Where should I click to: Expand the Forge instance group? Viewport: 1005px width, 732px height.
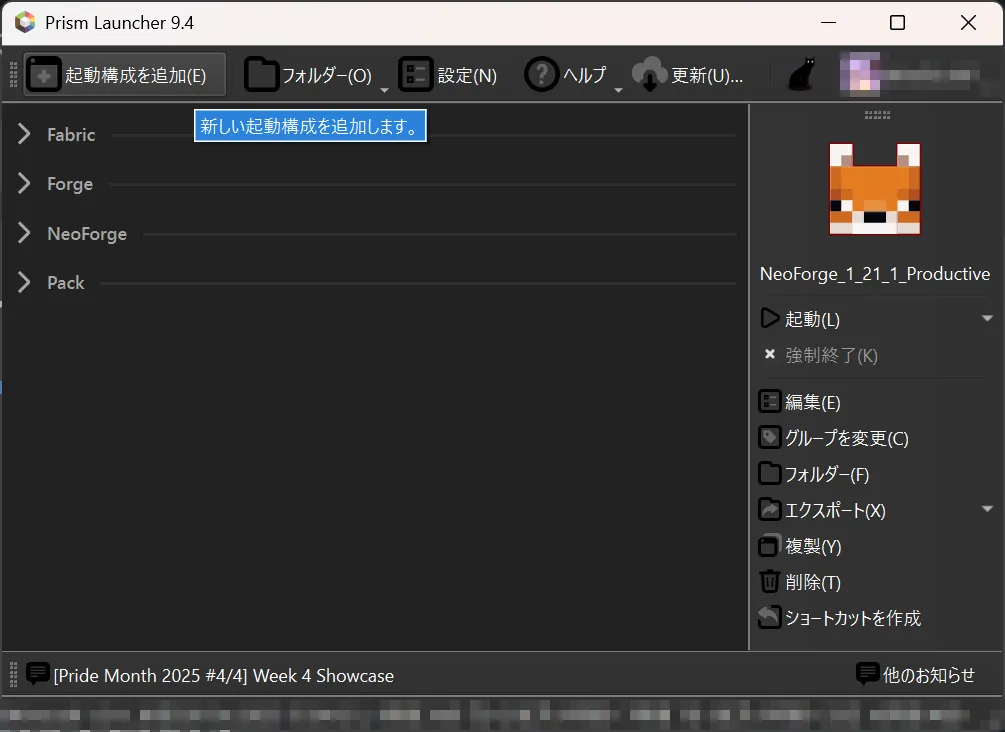[25, 184]
